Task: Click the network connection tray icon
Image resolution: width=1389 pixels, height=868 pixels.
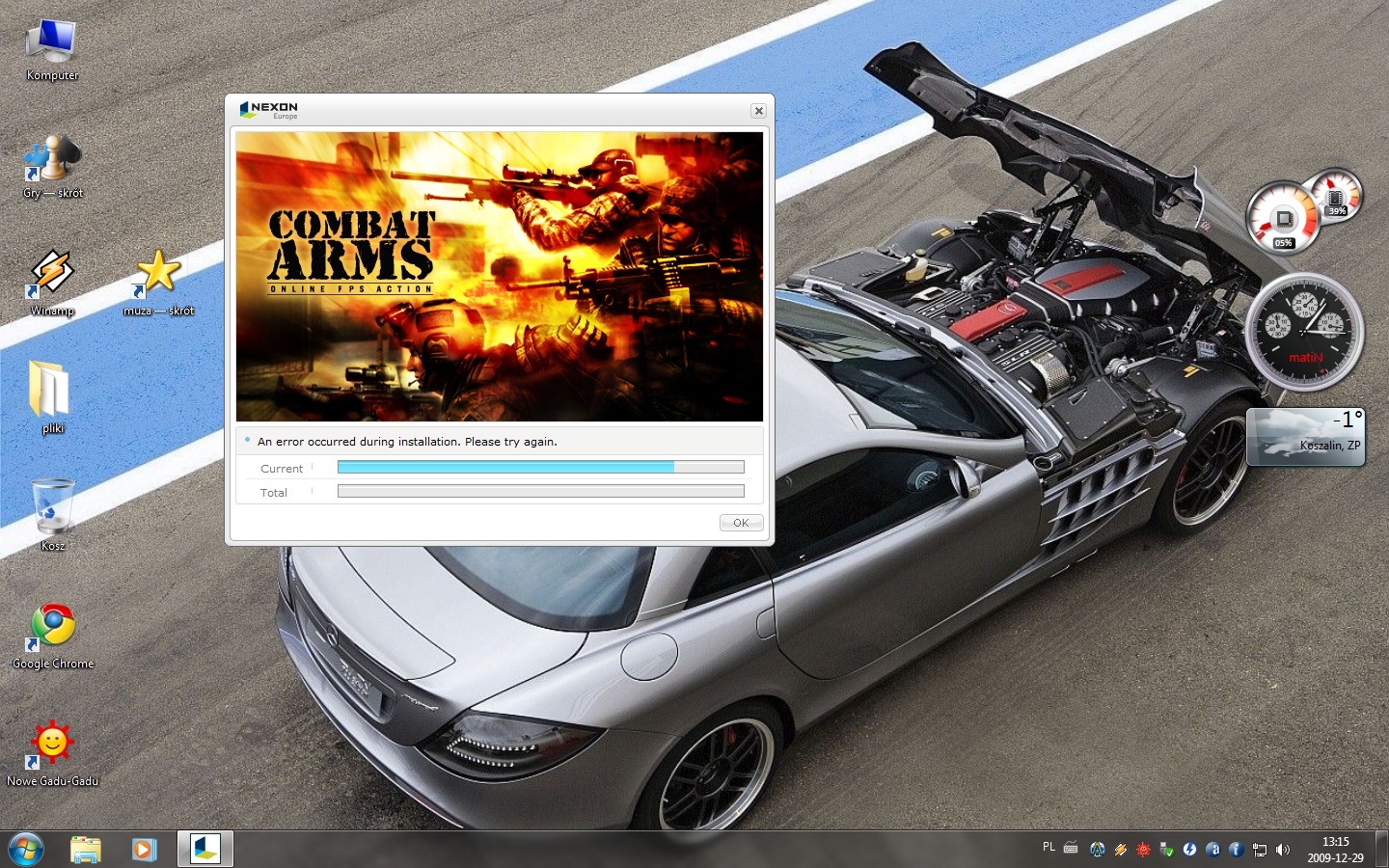Action: (1259, 850)
